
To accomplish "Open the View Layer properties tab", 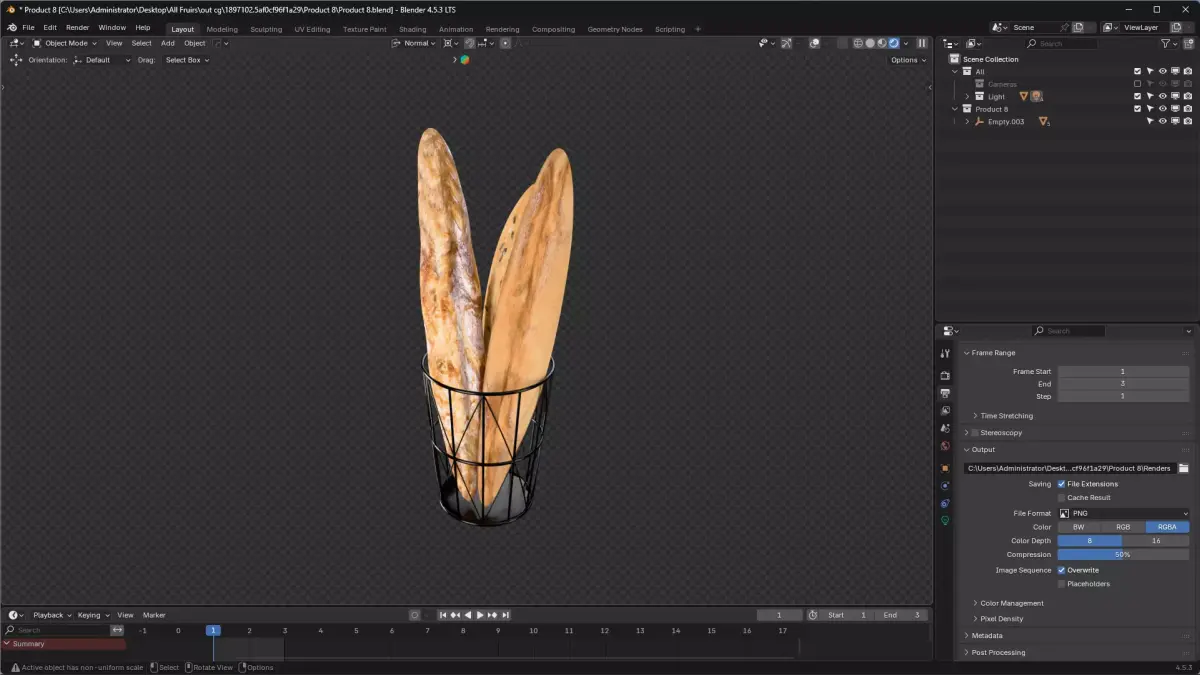I will [945, 410].
